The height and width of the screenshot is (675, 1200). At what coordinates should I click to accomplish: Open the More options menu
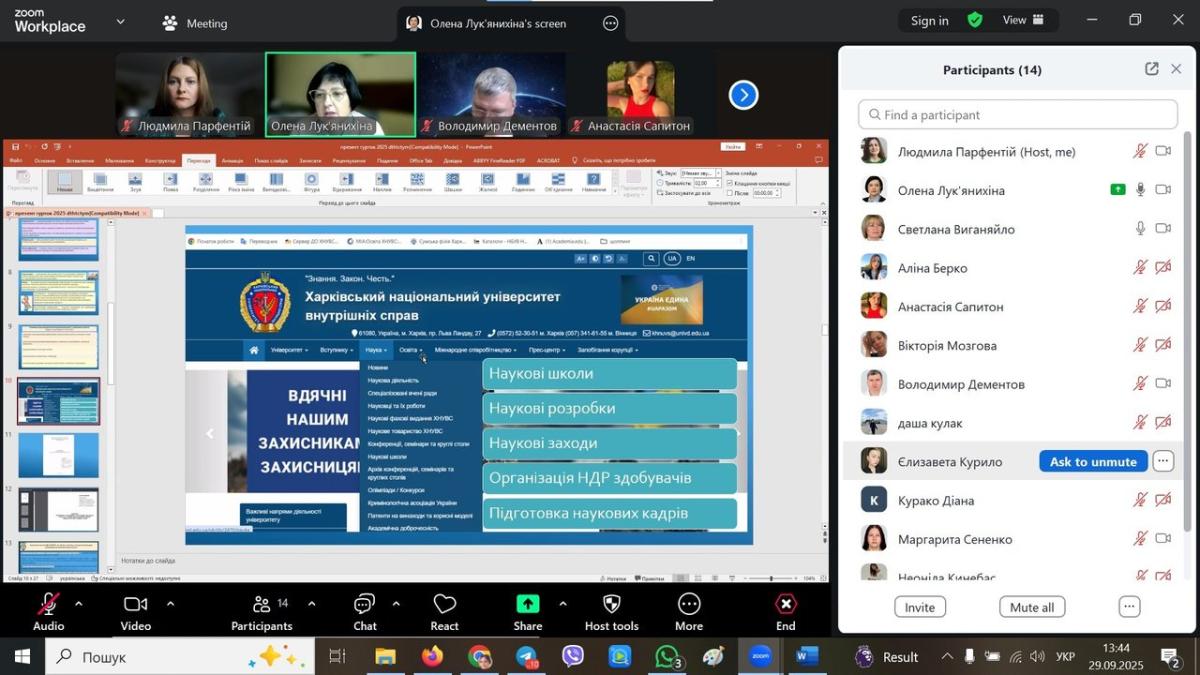tap(688, 612)
